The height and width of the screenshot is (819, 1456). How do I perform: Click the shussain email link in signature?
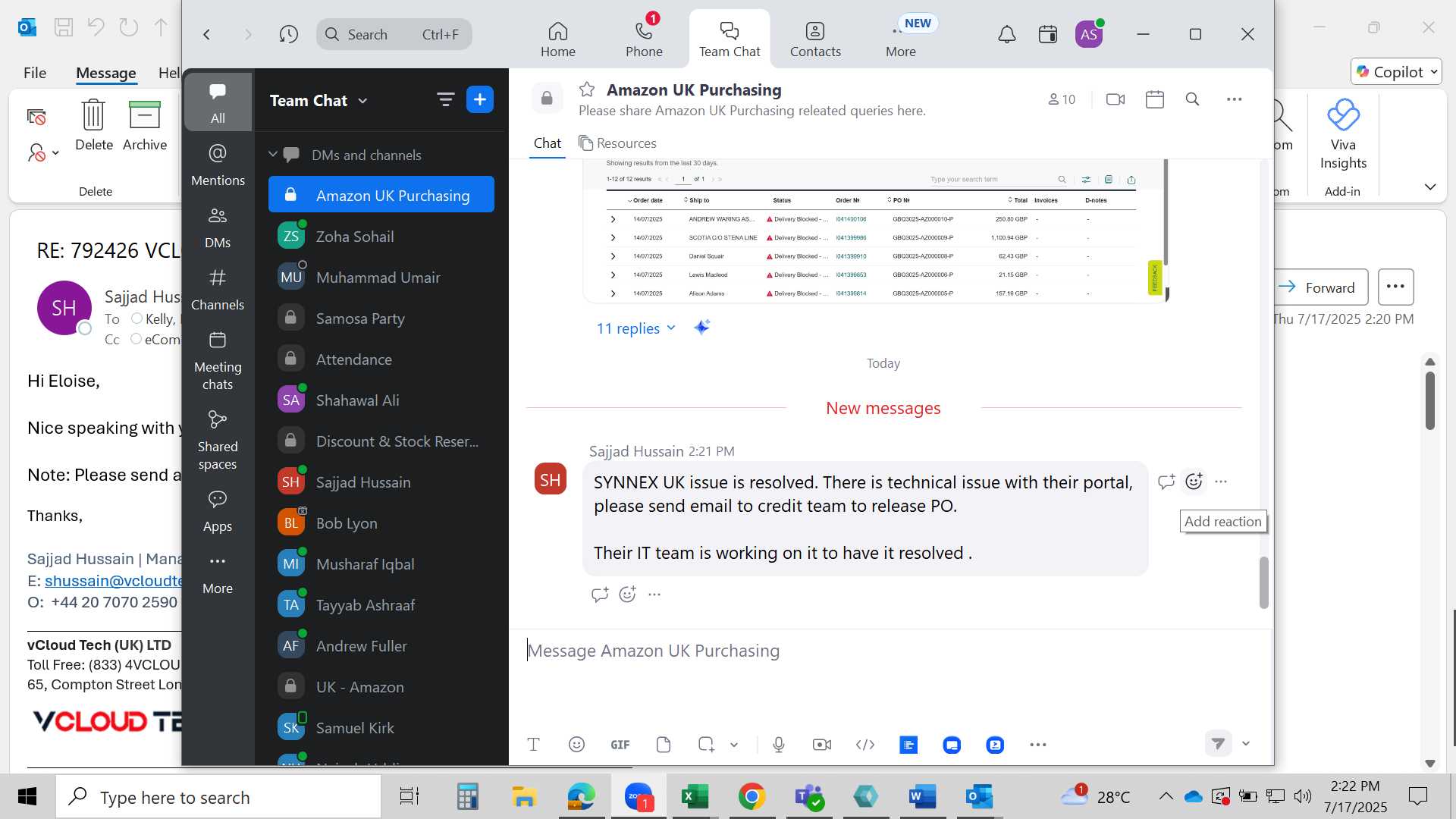[x=113, y=581]
